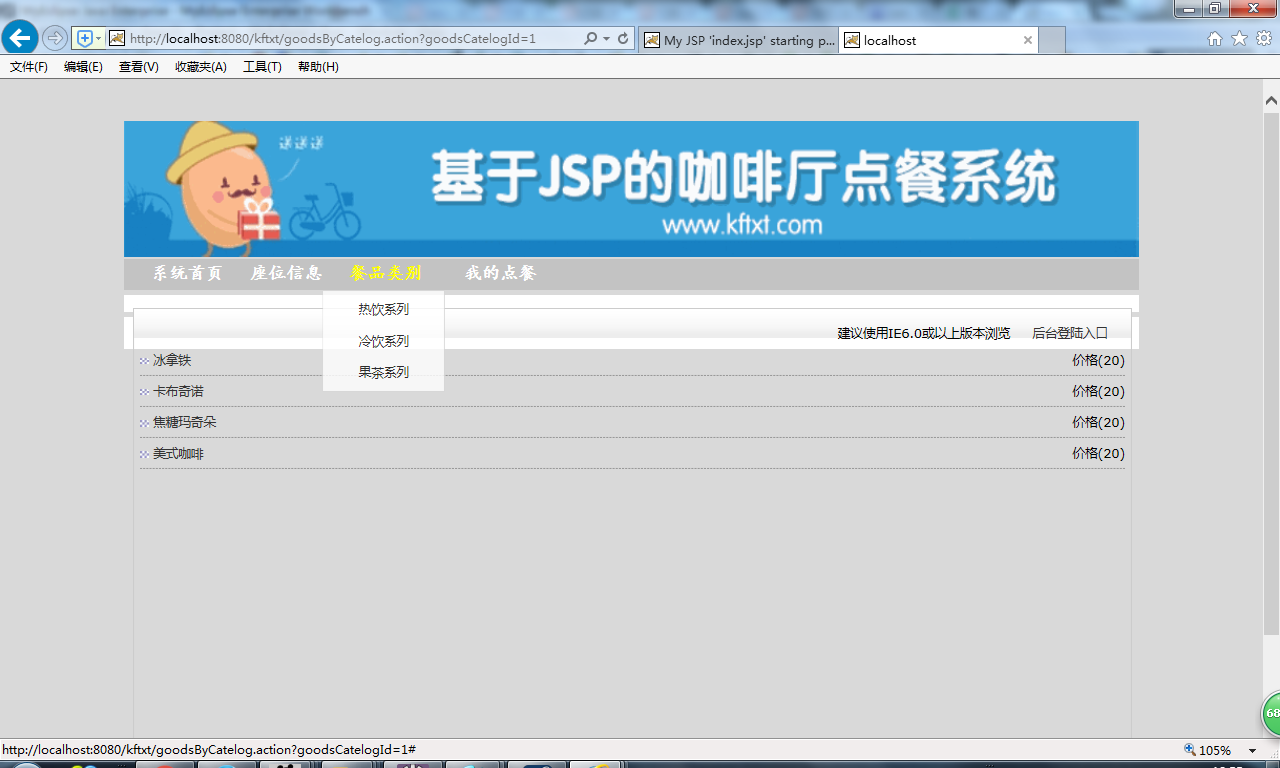Select 冷饮系列 from dropdown menu

[384, 341]
